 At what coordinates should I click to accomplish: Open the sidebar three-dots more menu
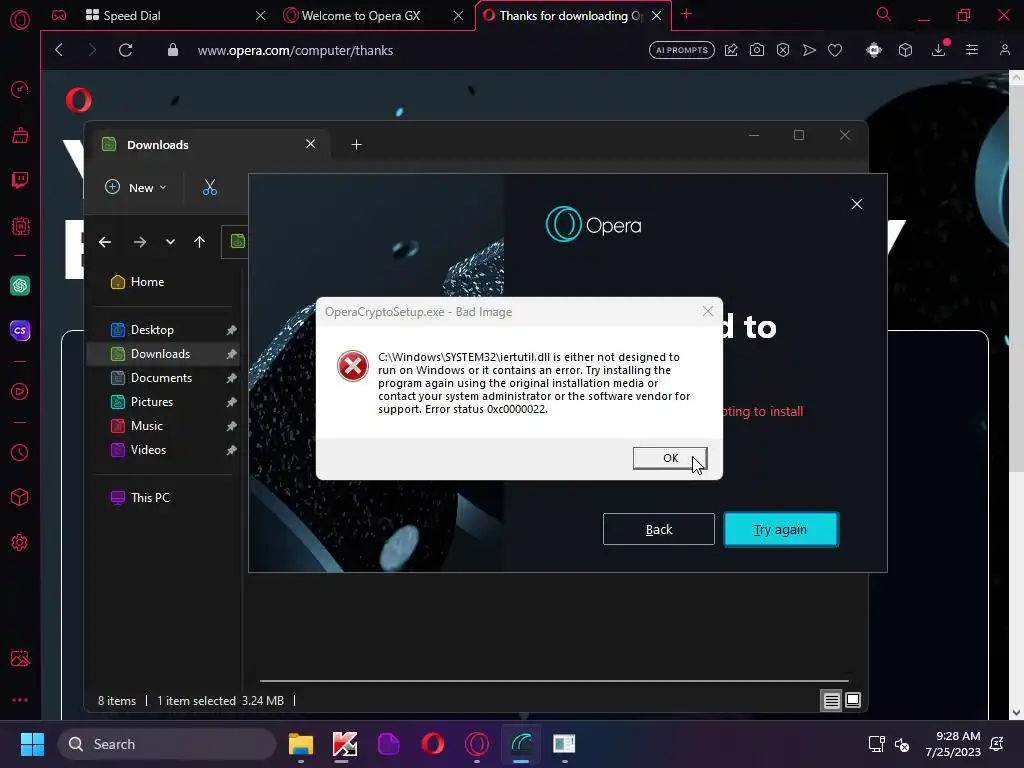point(20,699)
